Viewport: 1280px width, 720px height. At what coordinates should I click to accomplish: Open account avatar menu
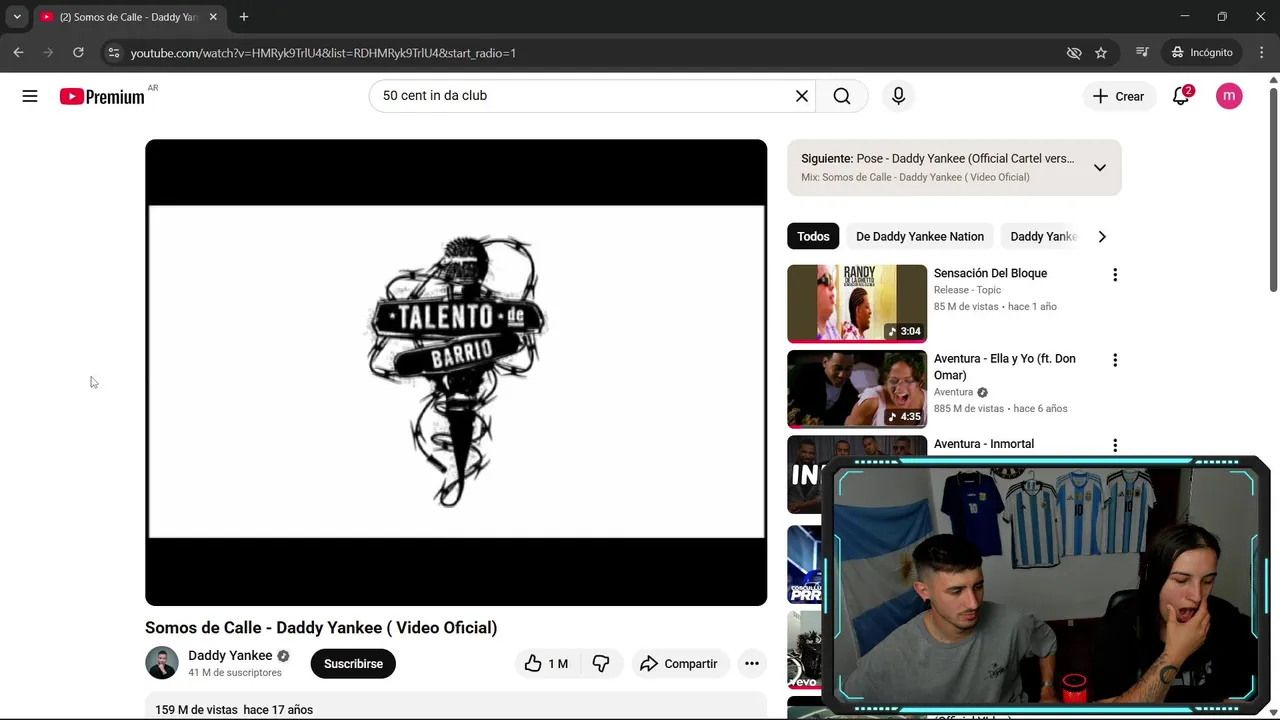[x=1229, y=96]
